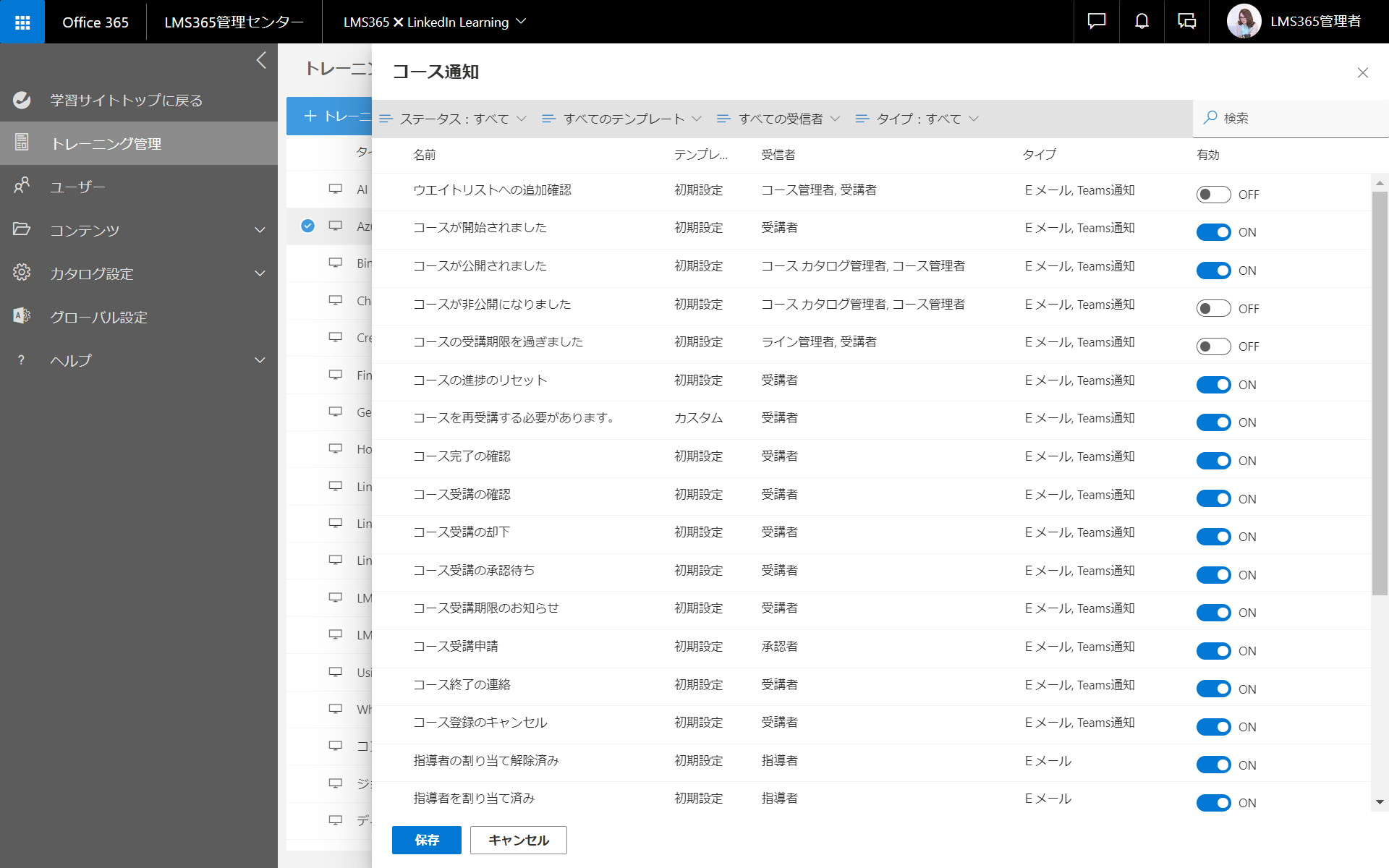This screenshot has width=1389, height=868.
Task: Sort by the 名前 column header
Action: tap(425, 155)
